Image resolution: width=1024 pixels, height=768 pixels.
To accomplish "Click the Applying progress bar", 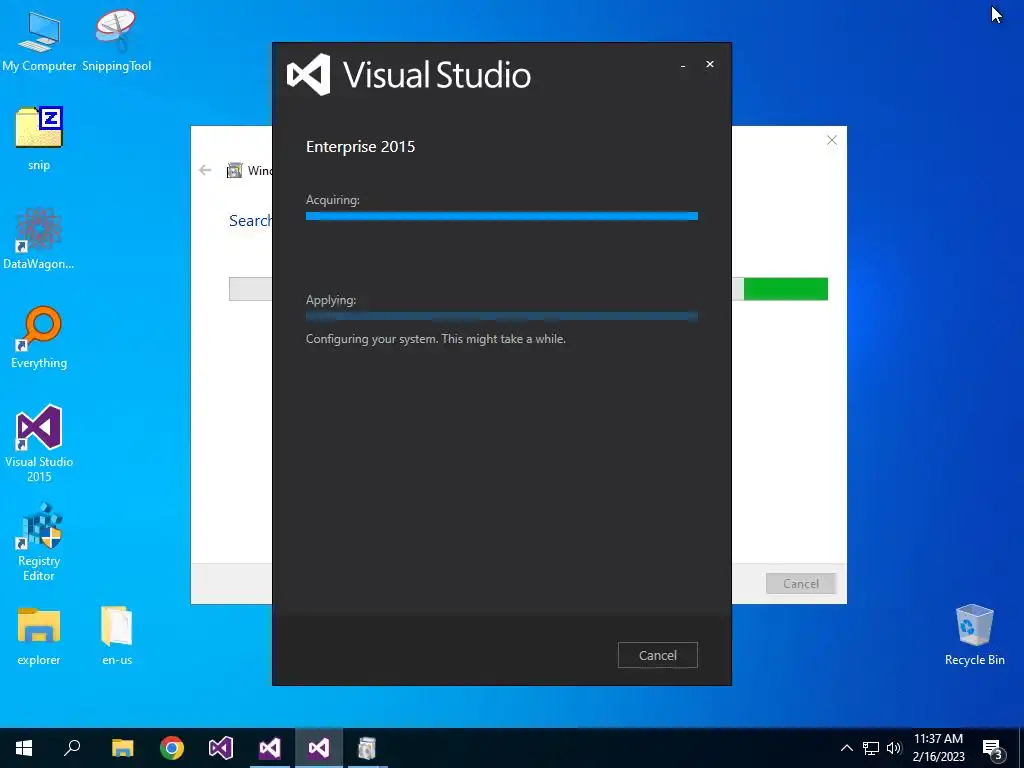I will pos(502,317).
